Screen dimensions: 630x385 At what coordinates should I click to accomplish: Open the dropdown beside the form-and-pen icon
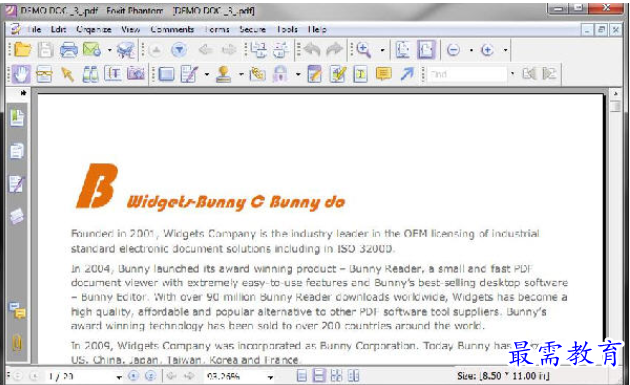tap(207, 74)
